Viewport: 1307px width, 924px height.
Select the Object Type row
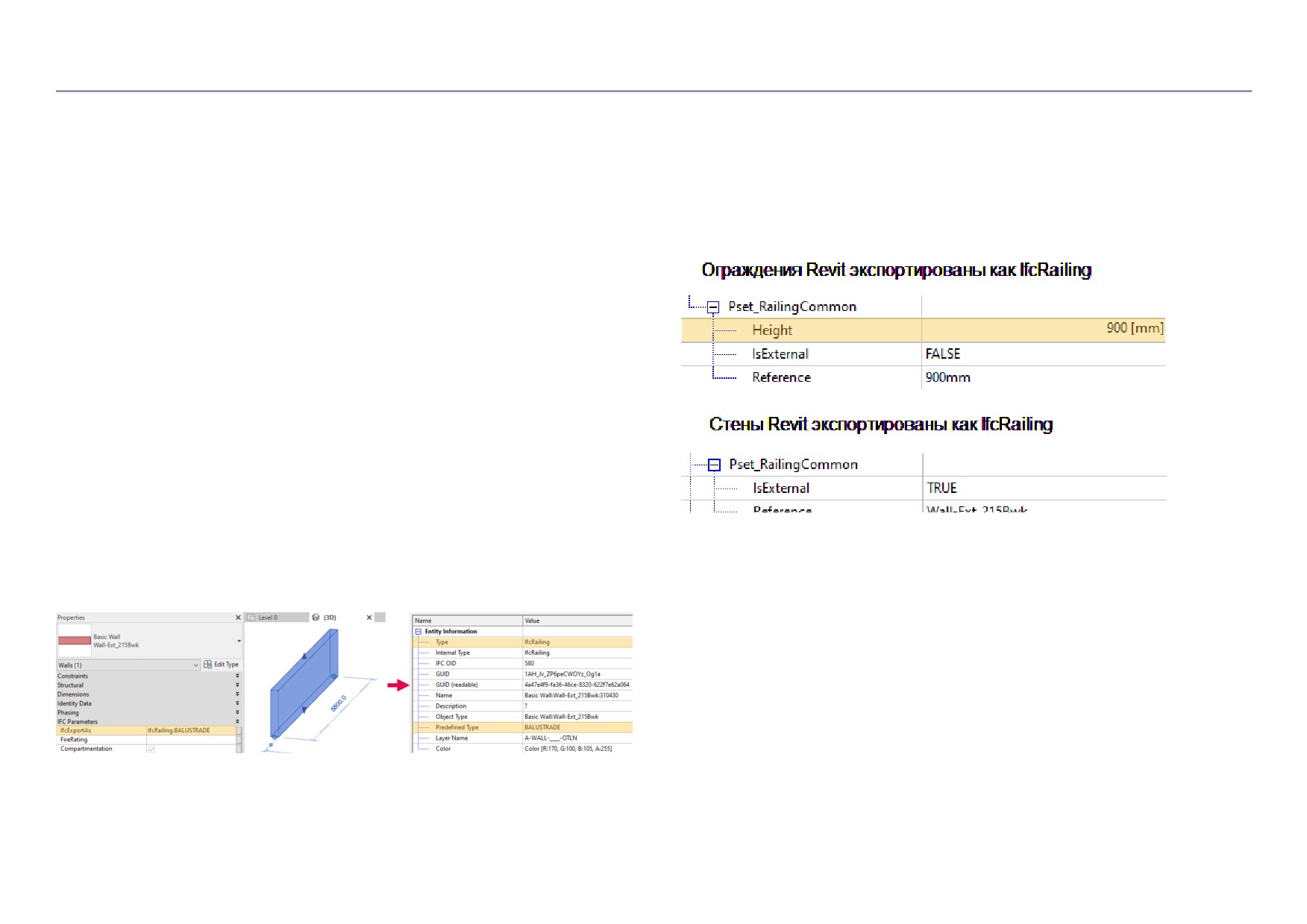click(522, 717)
